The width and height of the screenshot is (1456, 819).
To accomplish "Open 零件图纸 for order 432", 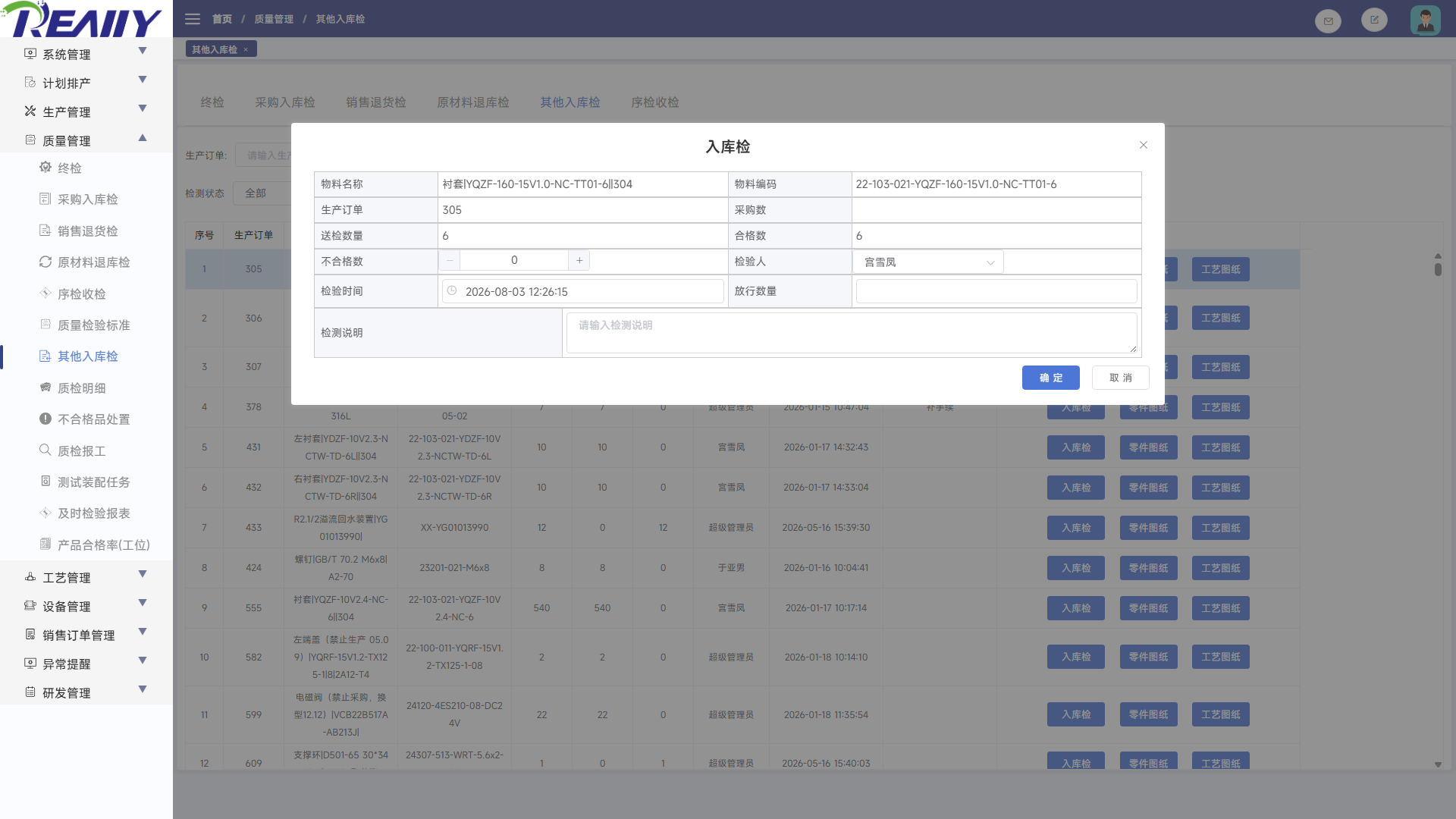I will pos(1148,488).
